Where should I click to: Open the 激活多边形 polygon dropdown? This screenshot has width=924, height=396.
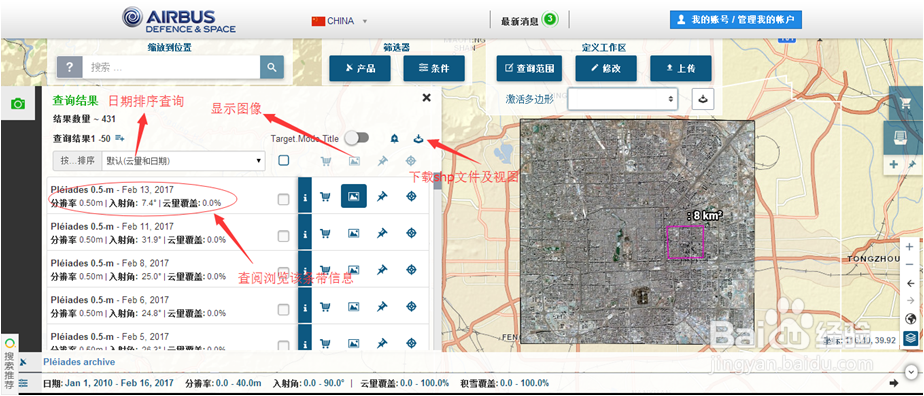[x=623, y=99]
